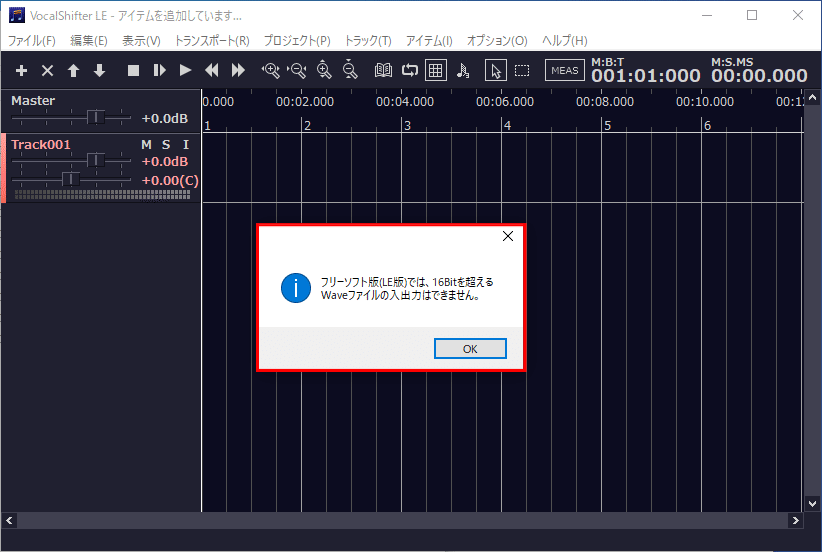Select the dashed rectangle selection tool
Image resolution: width=822 pixels, height=552 pixels.
tap(522, 70)
